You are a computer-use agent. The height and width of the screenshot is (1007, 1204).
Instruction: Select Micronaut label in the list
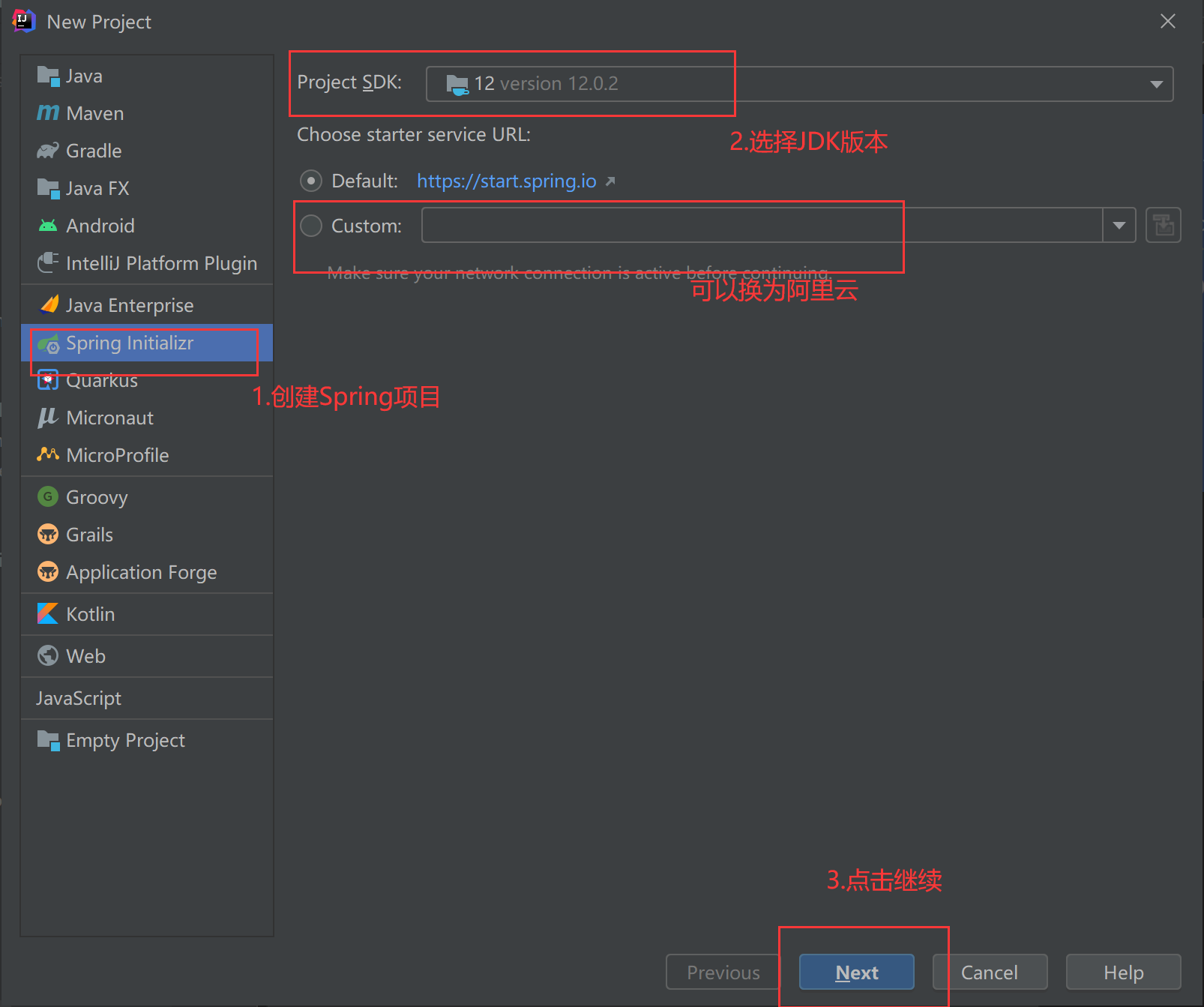point(110,418)
